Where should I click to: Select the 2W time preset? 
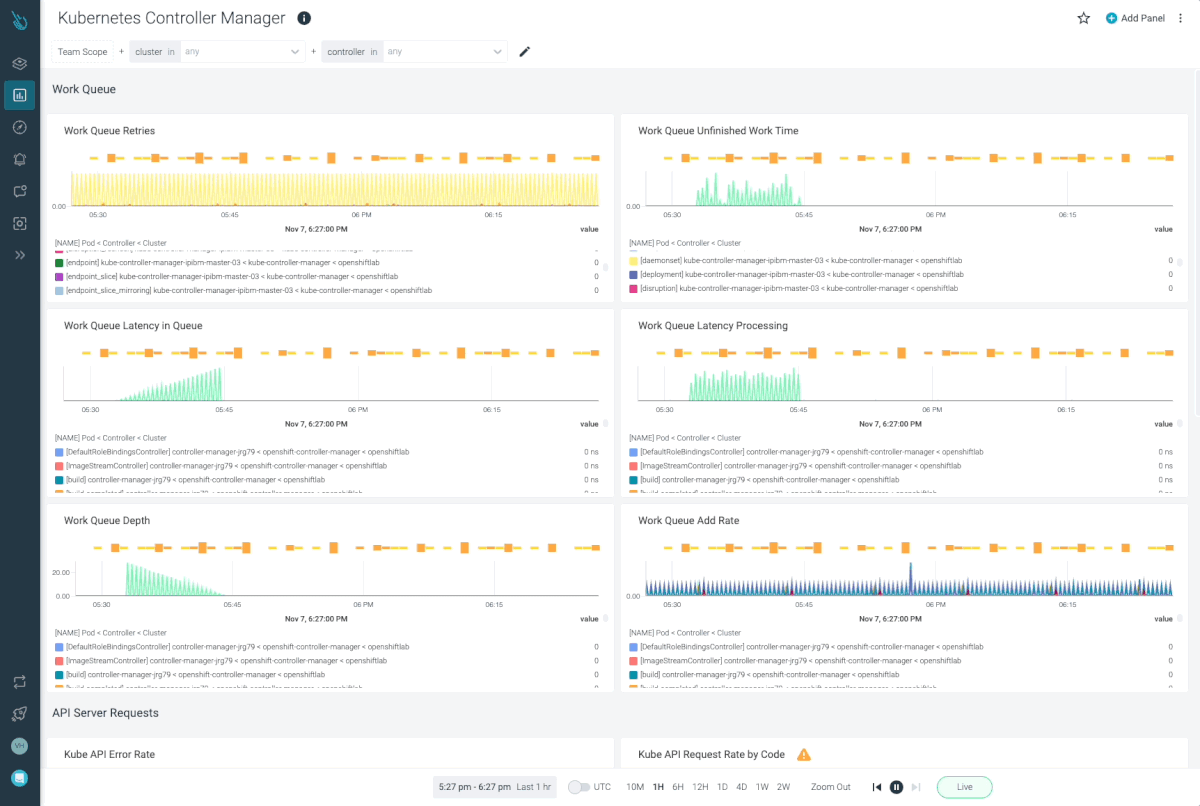click(x=783, y=787)
